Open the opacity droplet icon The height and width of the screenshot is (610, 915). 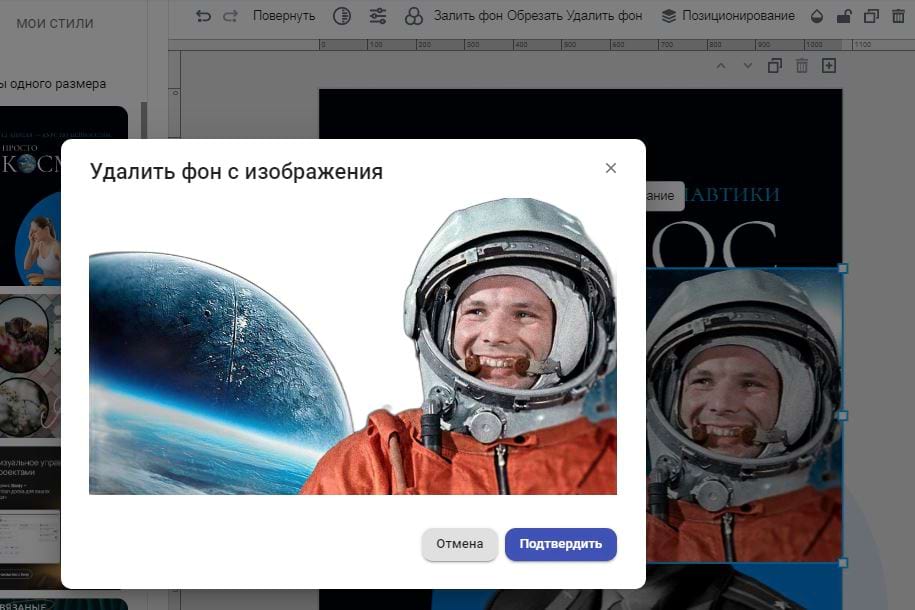[817, 16]
